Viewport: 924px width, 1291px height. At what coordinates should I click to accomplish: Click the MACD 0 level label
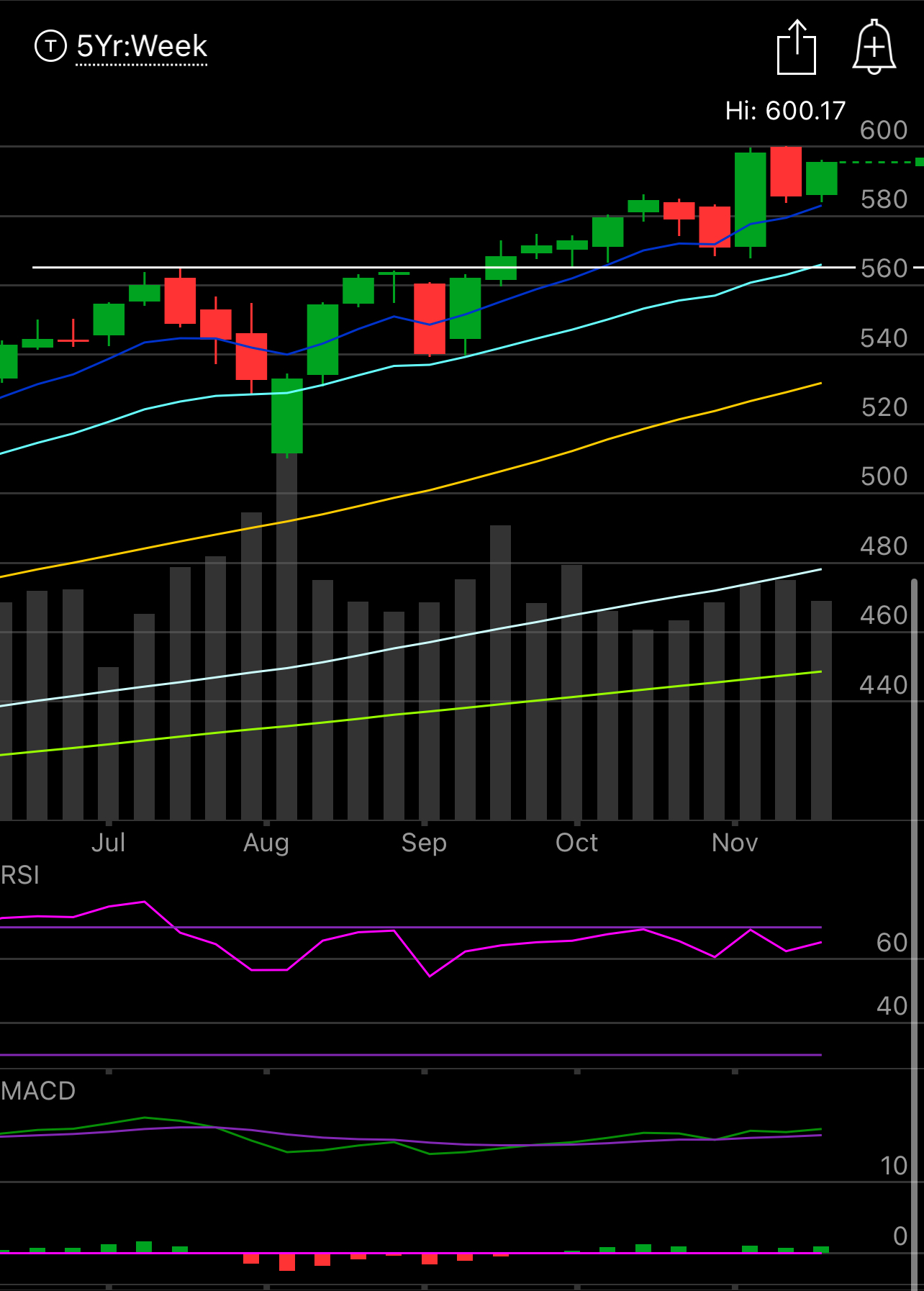900,1236
